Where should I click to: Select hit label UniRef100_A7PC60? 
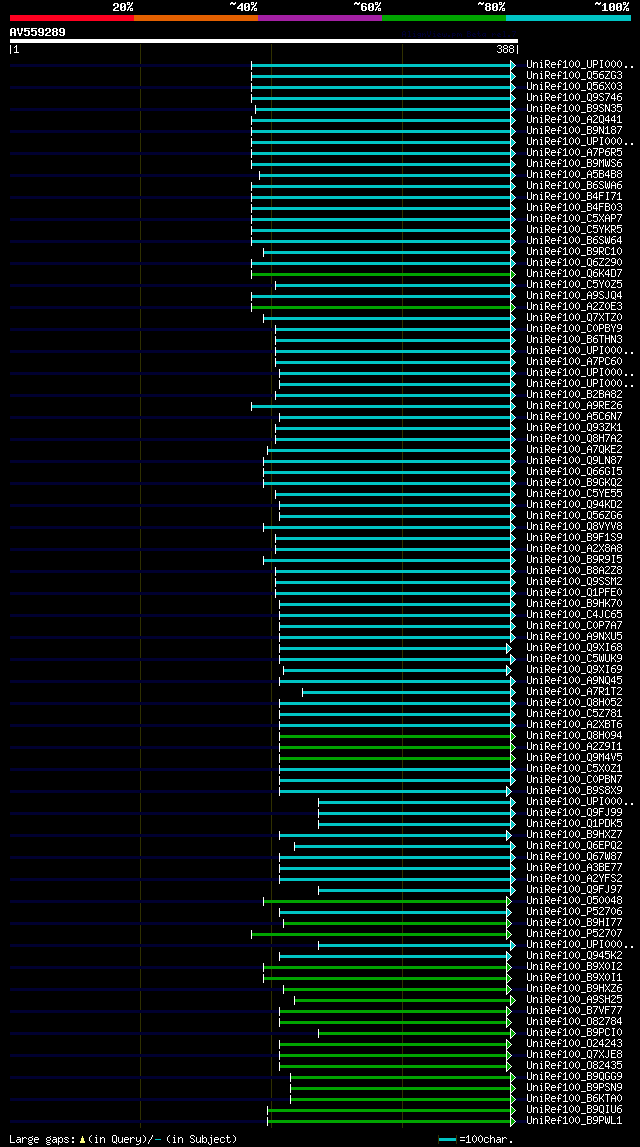coord(574,361)
